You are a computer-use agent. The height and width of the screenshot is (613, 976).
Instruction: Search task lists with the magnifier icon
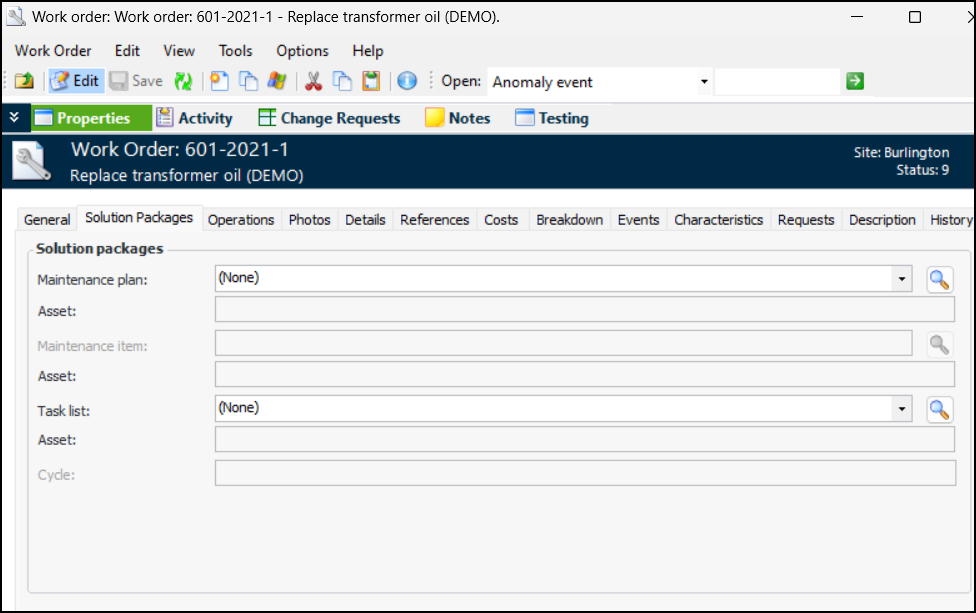pyautogui.click(x=938, y=409)
